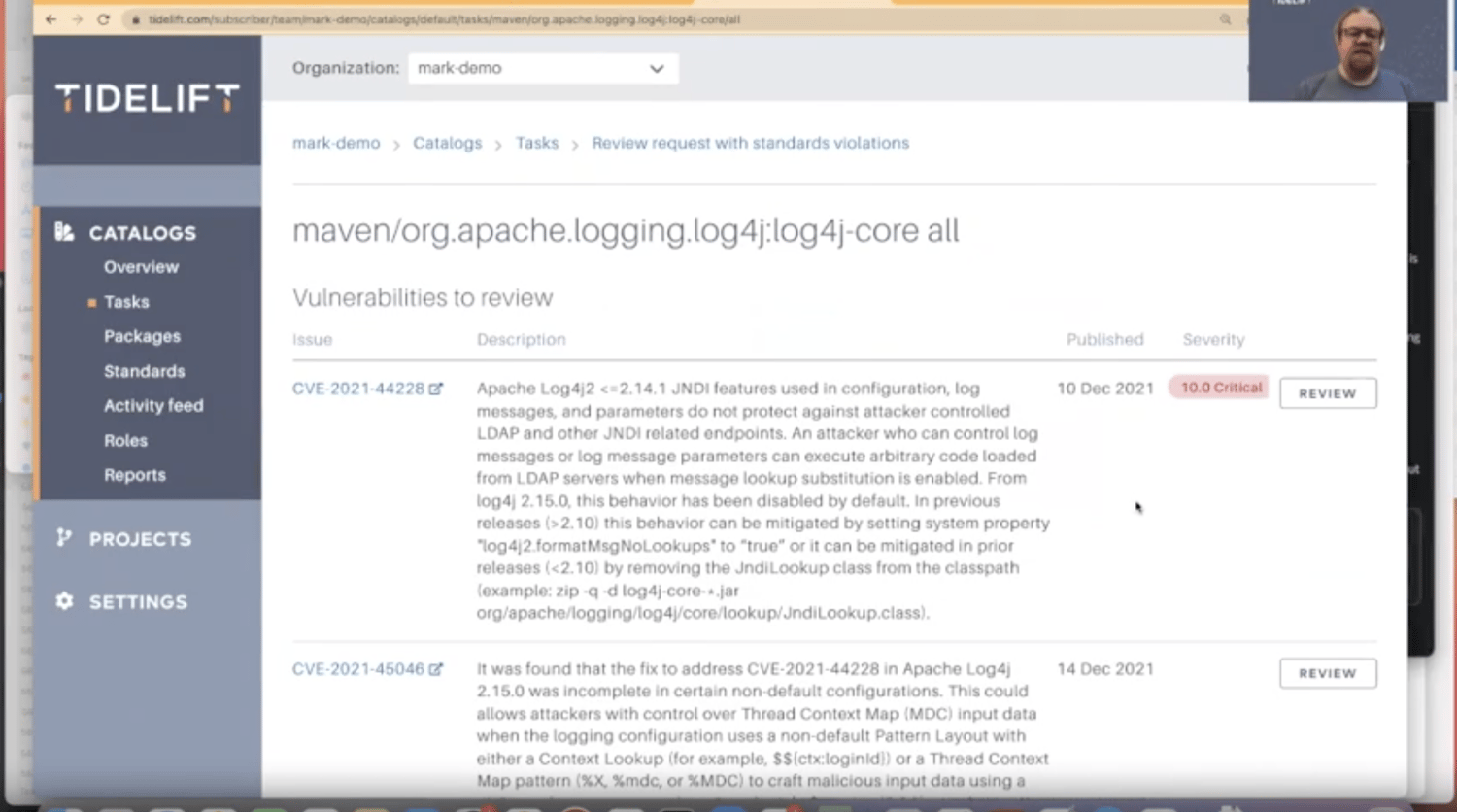Click the browser back arrow
This screenshot has height=812, width=1457.
click(x=51, y=19)
